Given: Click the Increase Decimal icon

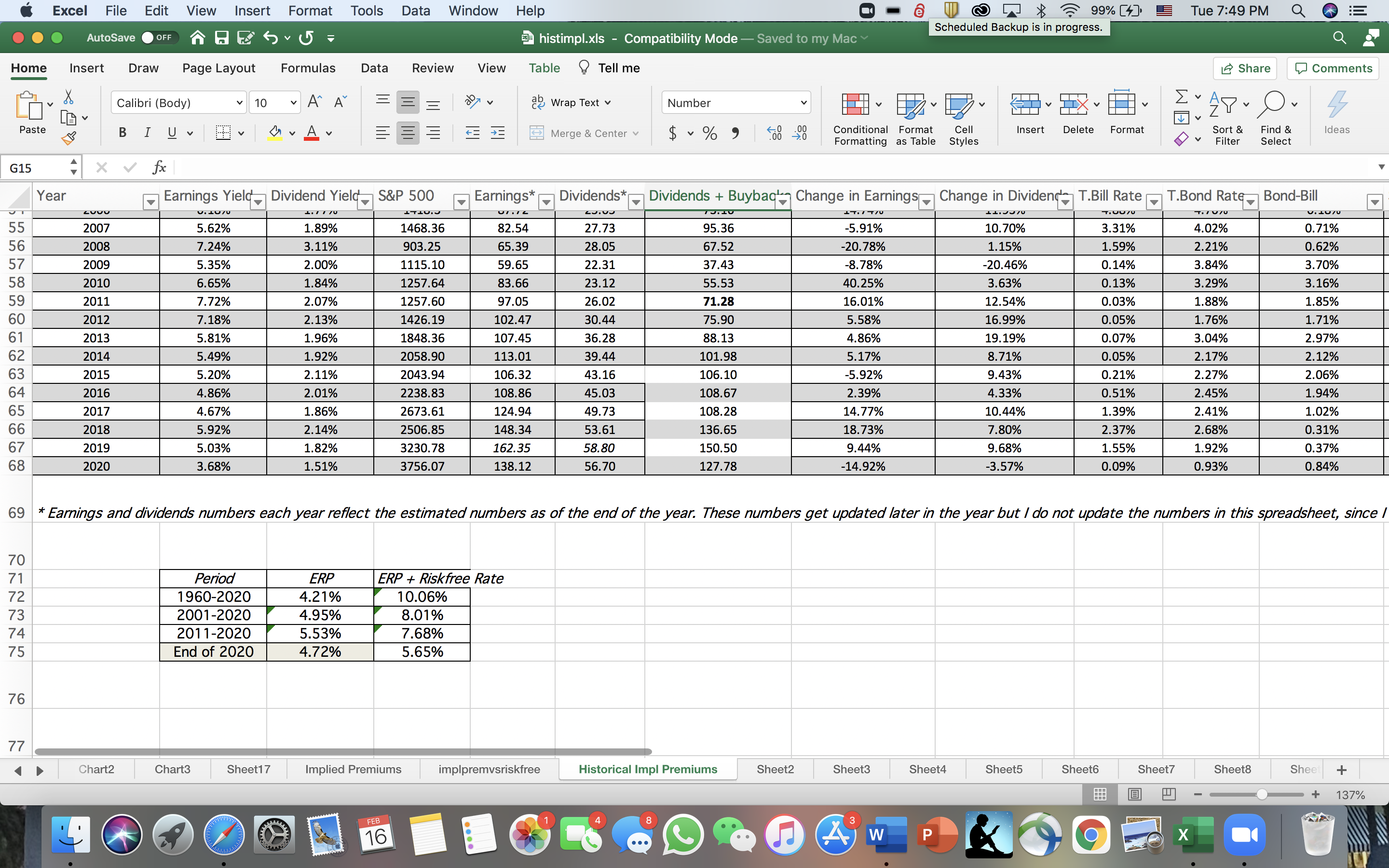Looking at the screenshot, I should 773,133.
